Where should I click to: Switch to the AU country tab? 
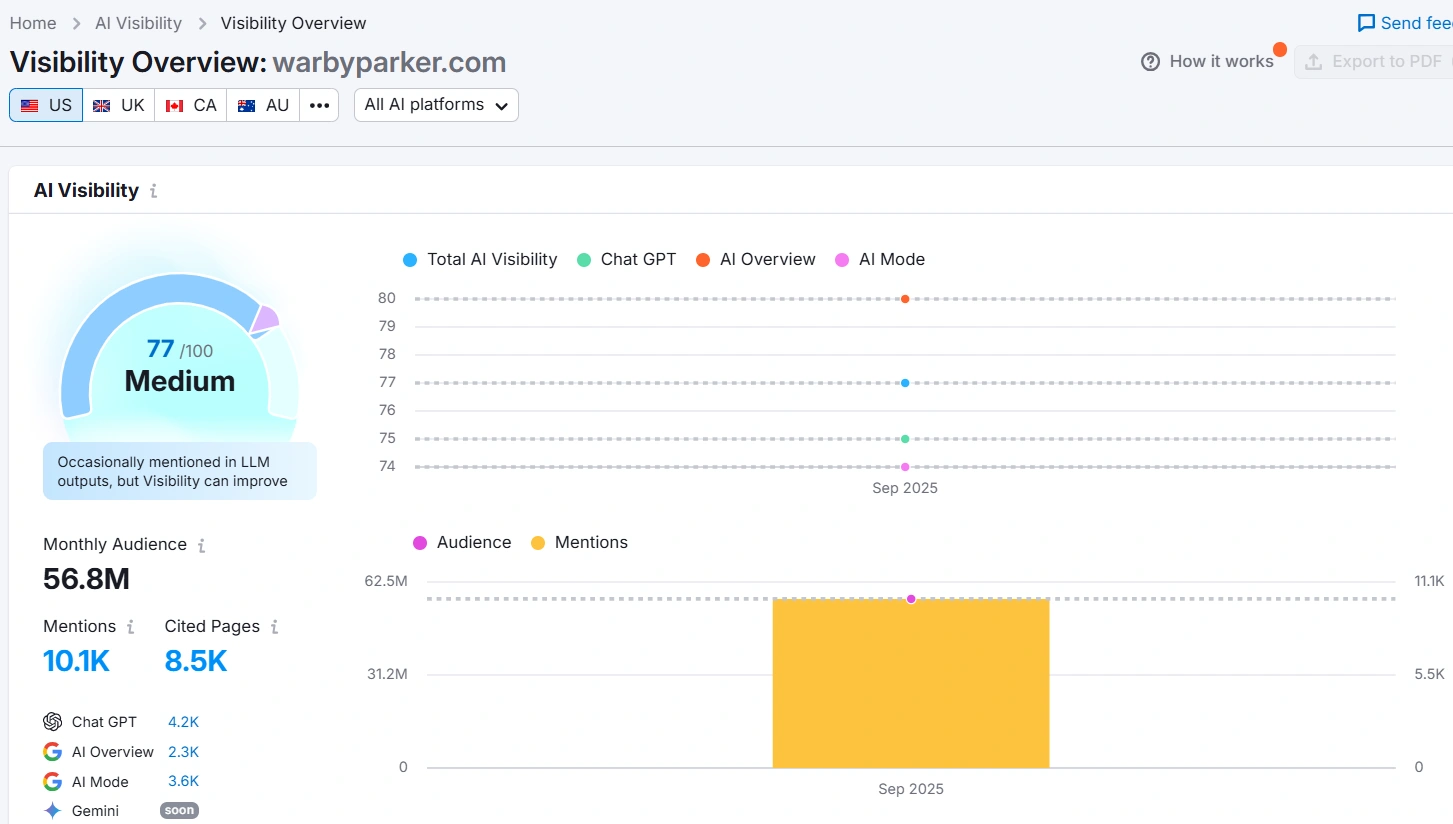pos(263,105)
